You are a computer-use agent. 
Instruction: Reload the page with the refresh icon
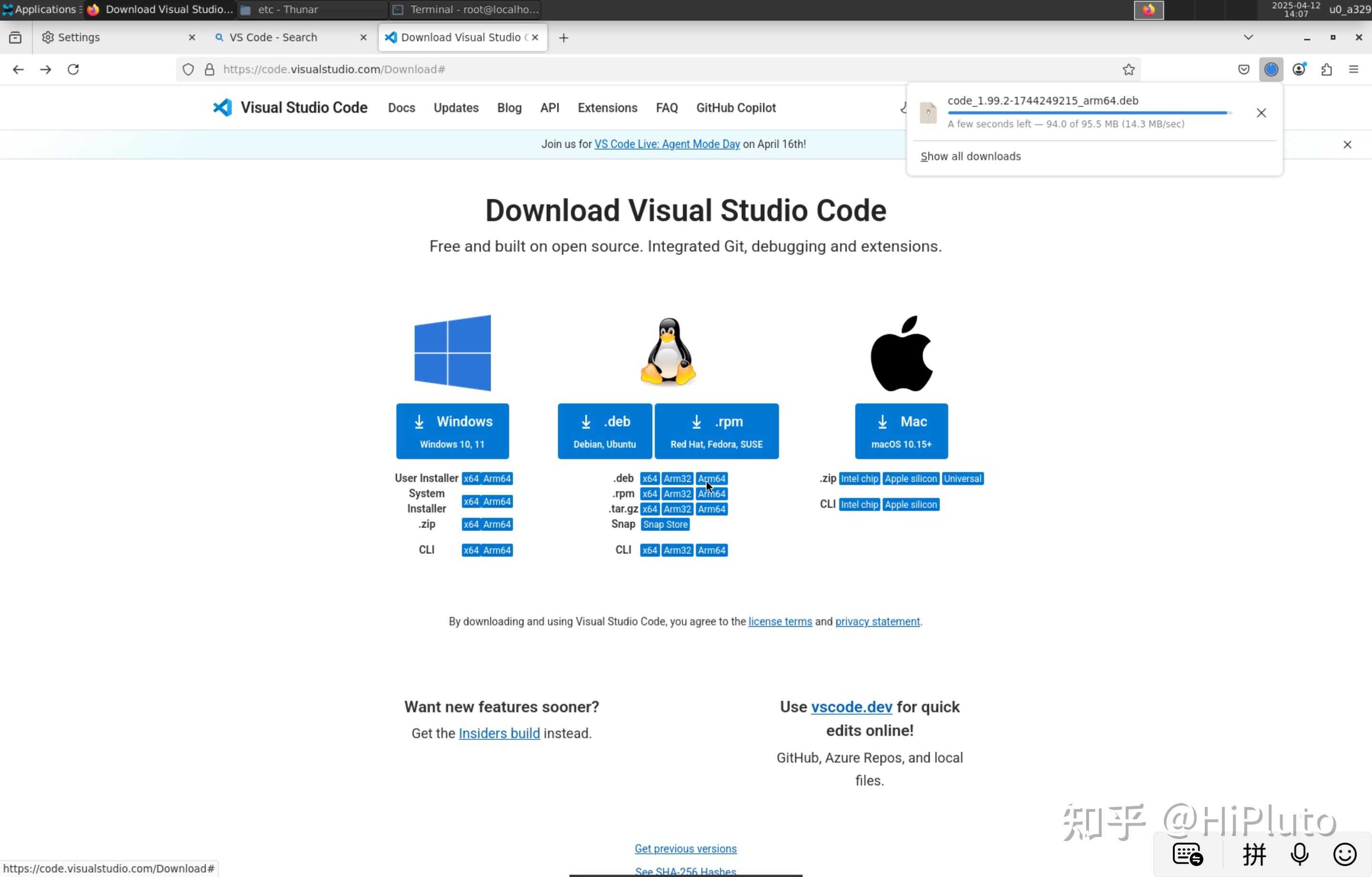[73, 69]
